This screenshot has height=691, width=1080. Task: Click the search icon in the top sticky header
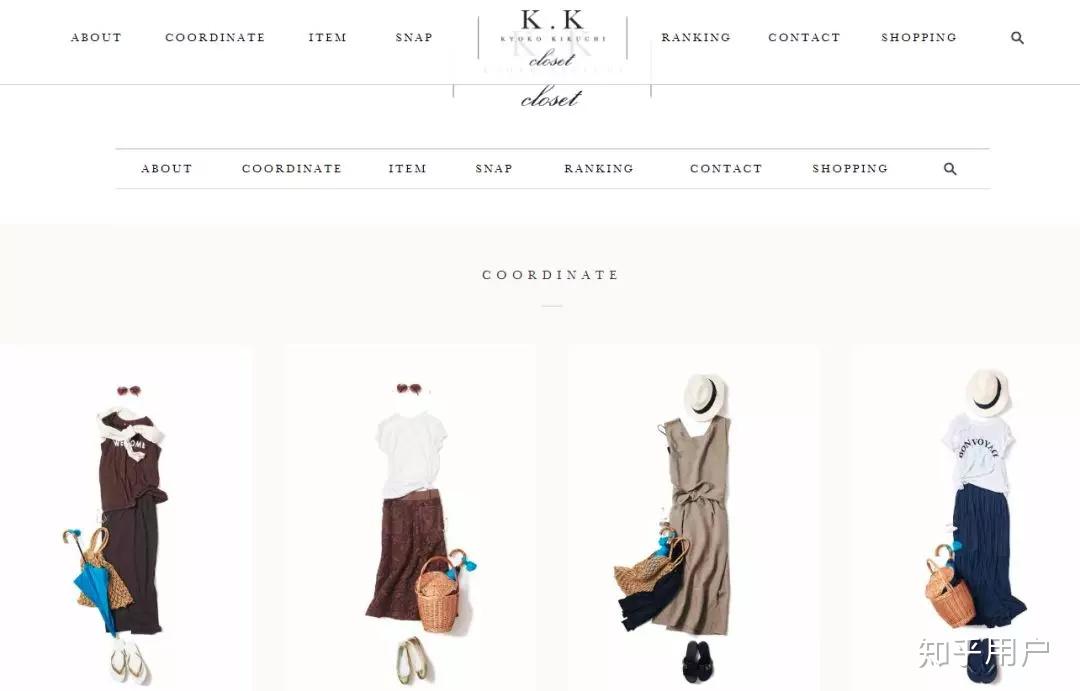[1017, 38]
